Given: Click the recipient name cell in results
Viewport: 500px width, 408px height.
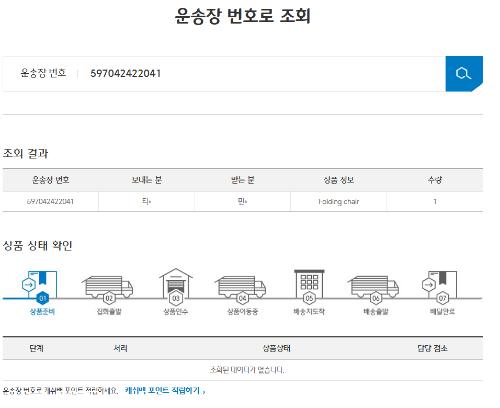Looking at the screenshot, I should point(242,201).
